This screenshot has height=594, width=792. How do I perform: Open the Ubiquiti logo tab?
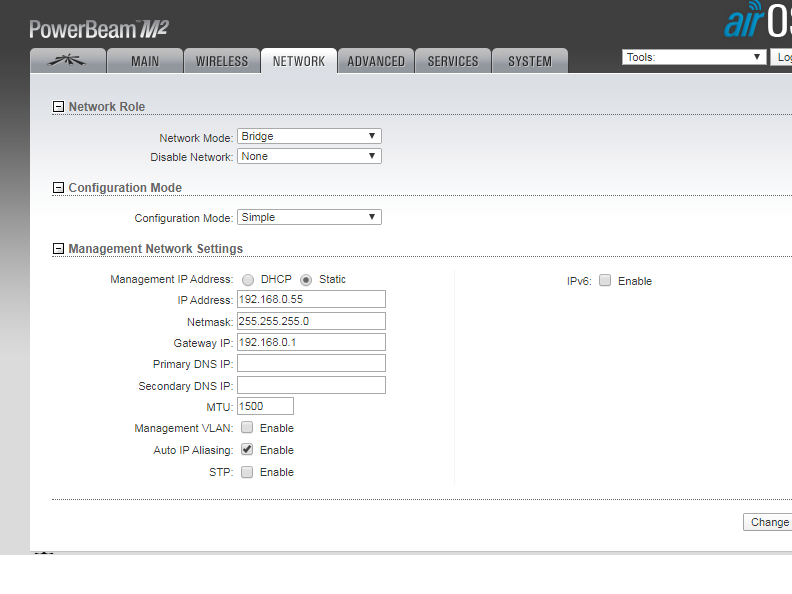point(68,61)
